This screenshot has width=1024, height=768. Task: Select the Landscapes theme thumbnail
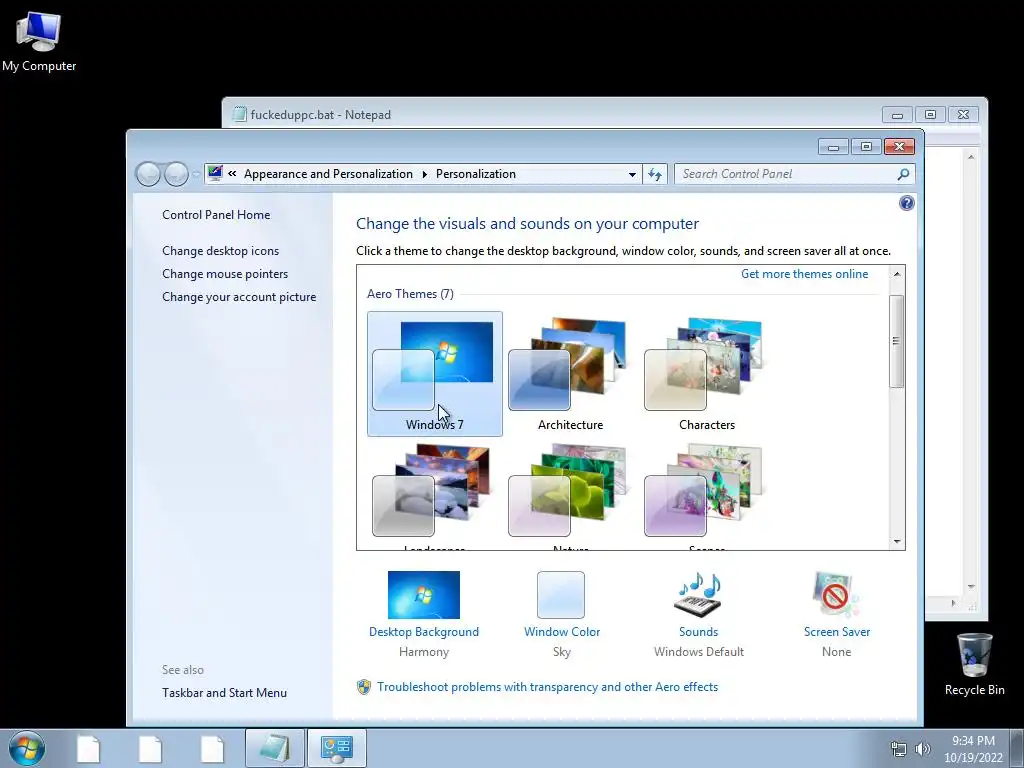tap(431, 491)
